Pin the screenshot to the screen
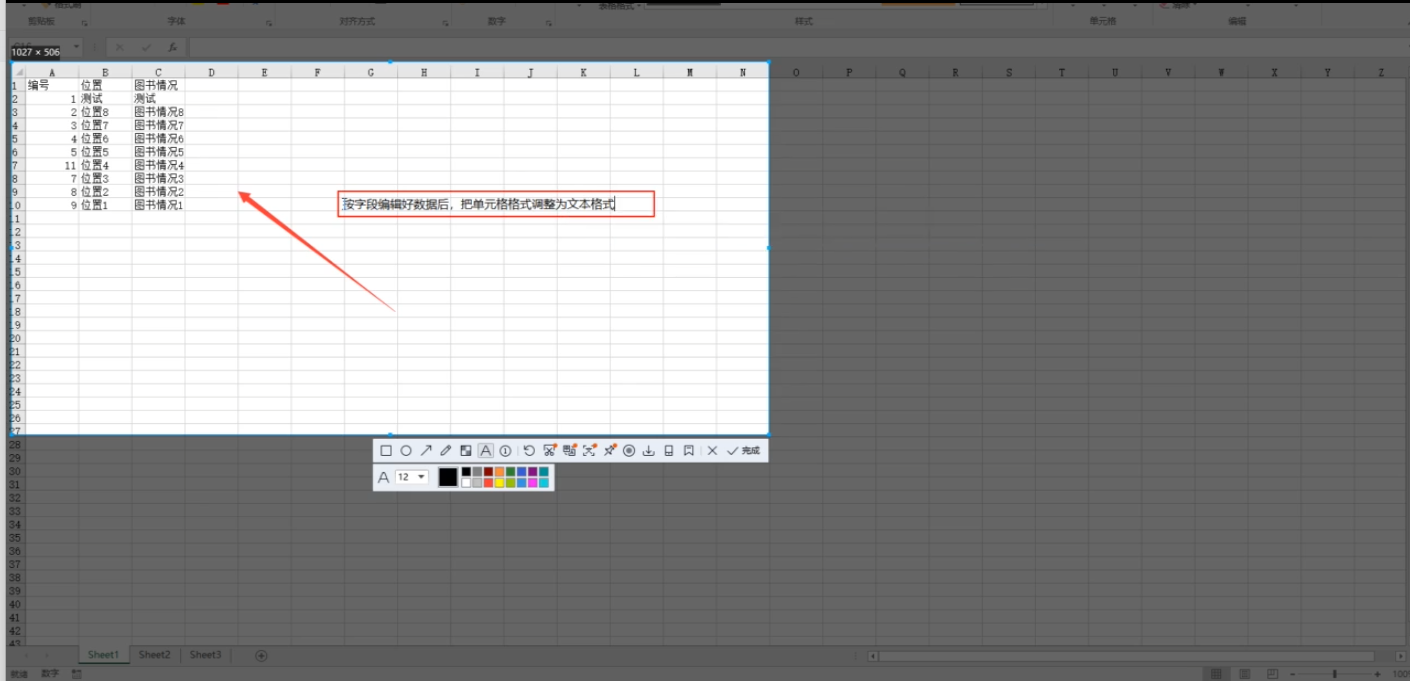The height and width of the screenshot is (681, 1410). [x=610, y=451]
